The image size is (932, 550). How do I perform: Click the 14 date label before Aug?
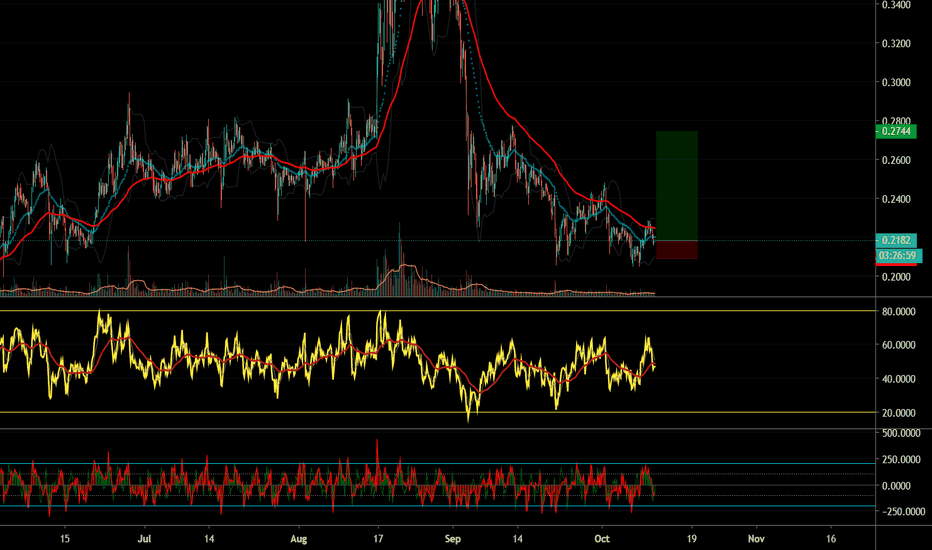point(209,539)
